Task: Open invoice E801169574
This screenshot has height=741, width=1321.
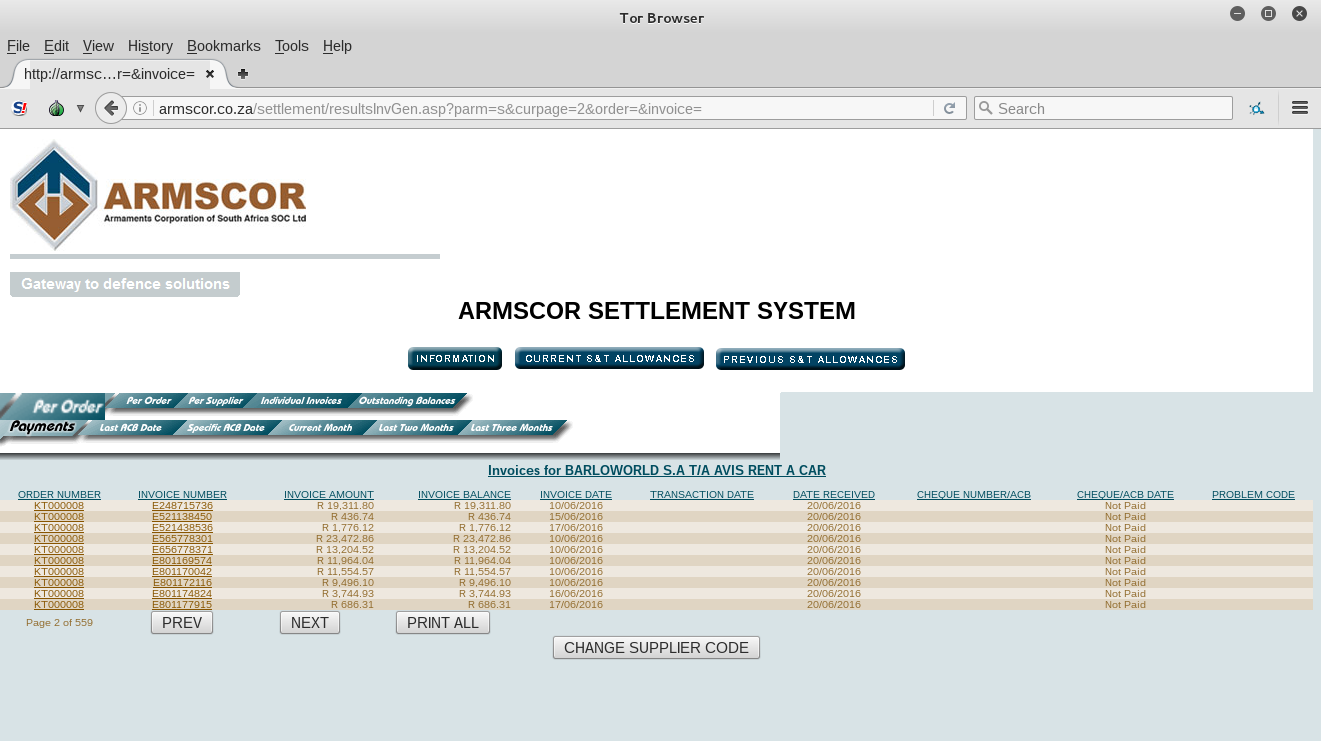Action: click(182, 561)
